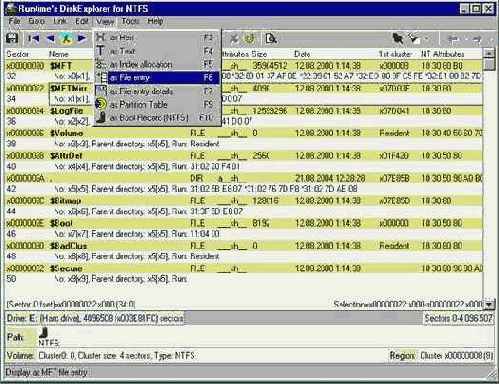This screenshot has height=384, width=499.
Task: Click the vertical scrollbar thumb
Action: pos(489,64)
